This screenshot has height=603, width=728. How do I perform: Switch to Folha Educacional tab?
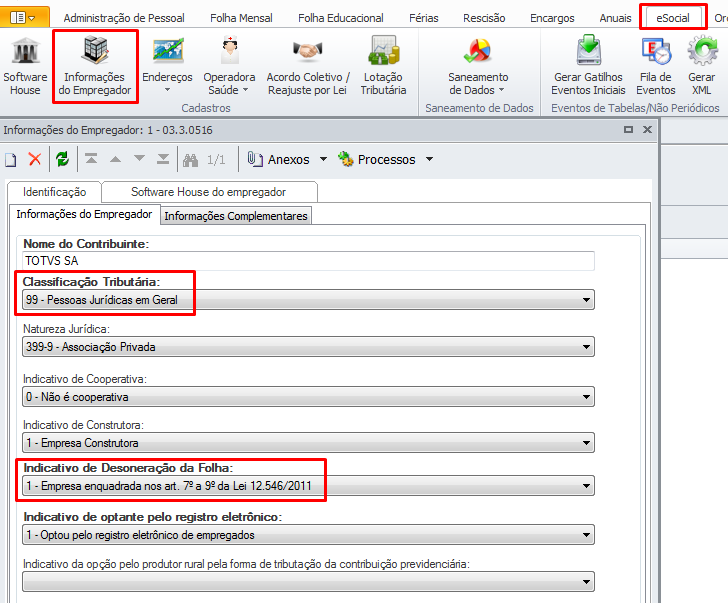point(341,18)
